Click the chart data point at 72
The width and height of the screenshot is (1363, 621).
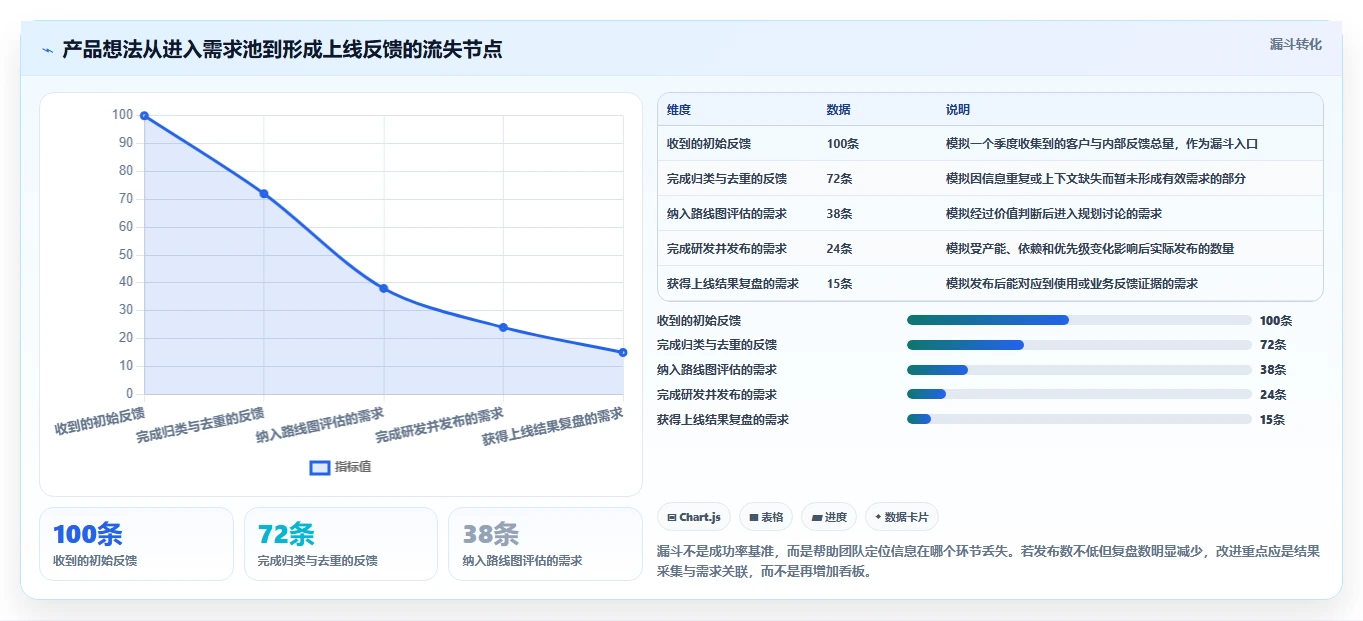pos(264,194)
